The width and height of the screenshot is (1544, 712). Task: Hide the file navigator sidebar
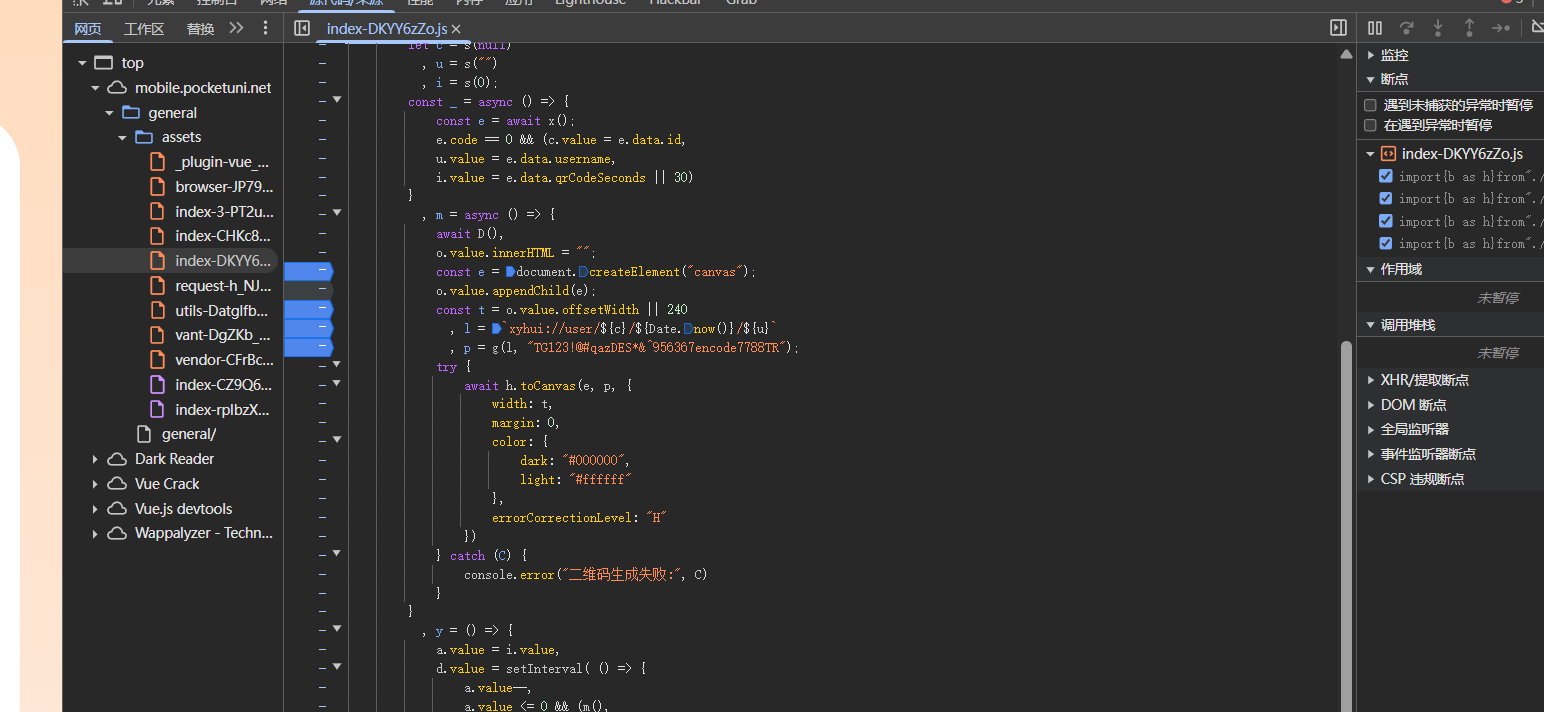(301, 28)
